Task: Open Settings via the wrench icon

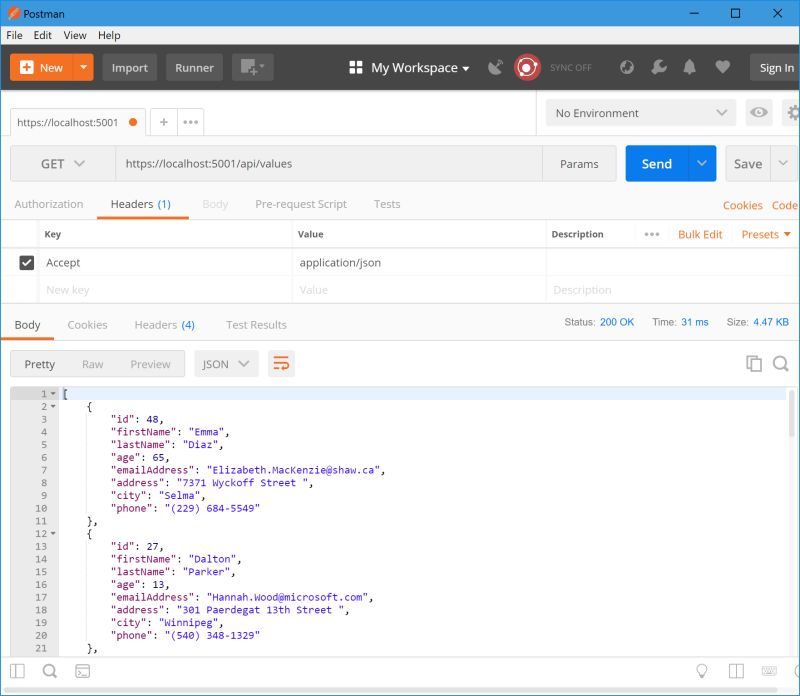Action: (x=657, y=67)
